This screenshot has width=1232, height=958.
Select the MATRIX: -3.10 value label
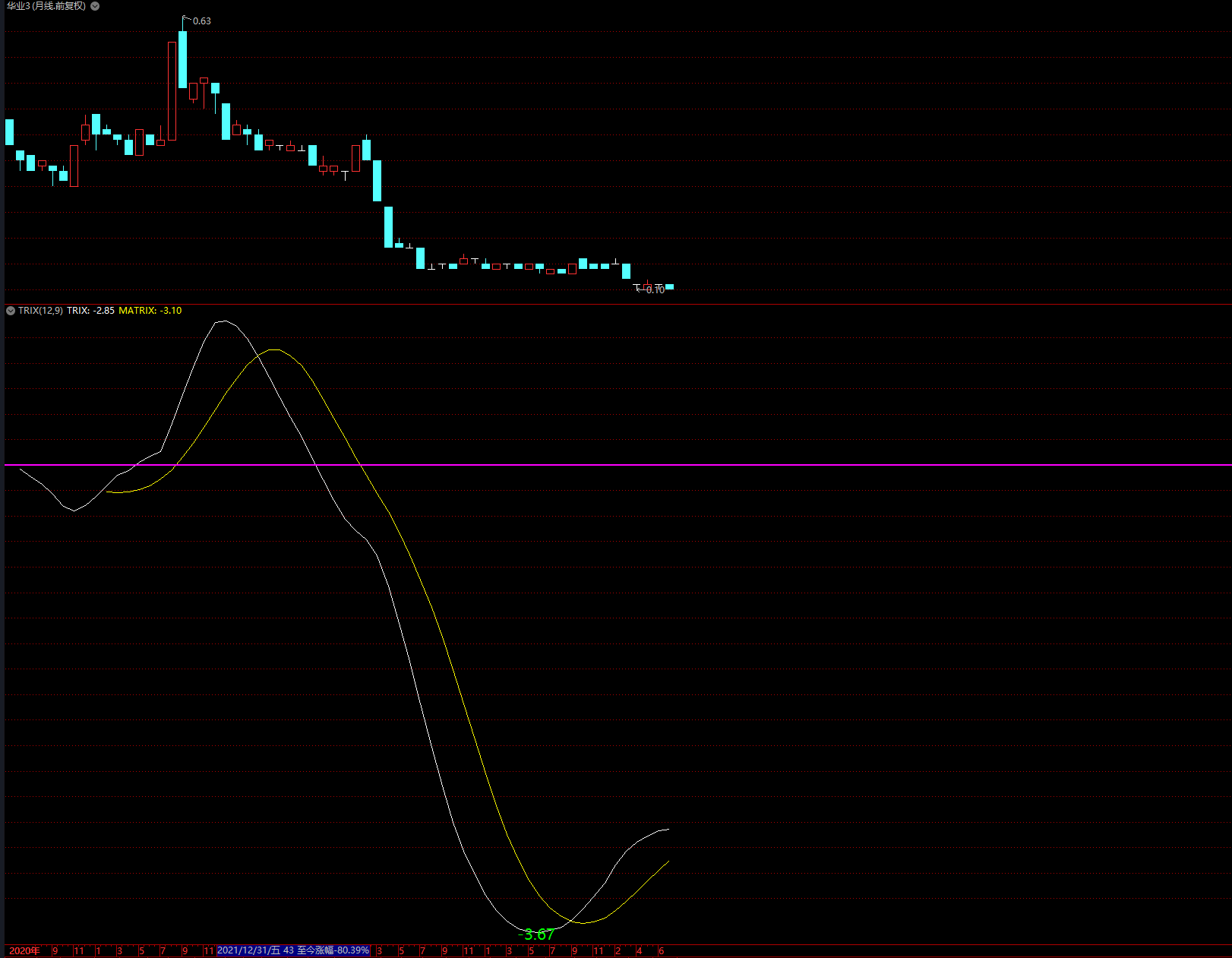click(x=150, y=311)
